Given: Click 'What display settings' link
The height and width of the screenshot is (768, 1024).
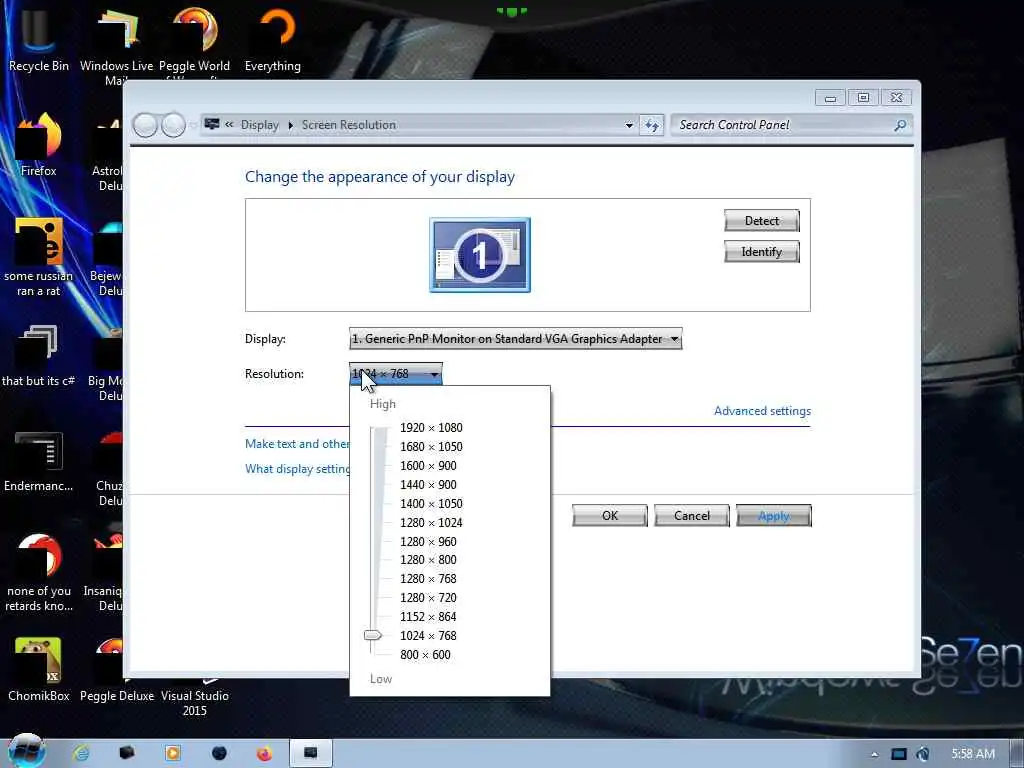Looking at the screenshot, I should 297,469.
